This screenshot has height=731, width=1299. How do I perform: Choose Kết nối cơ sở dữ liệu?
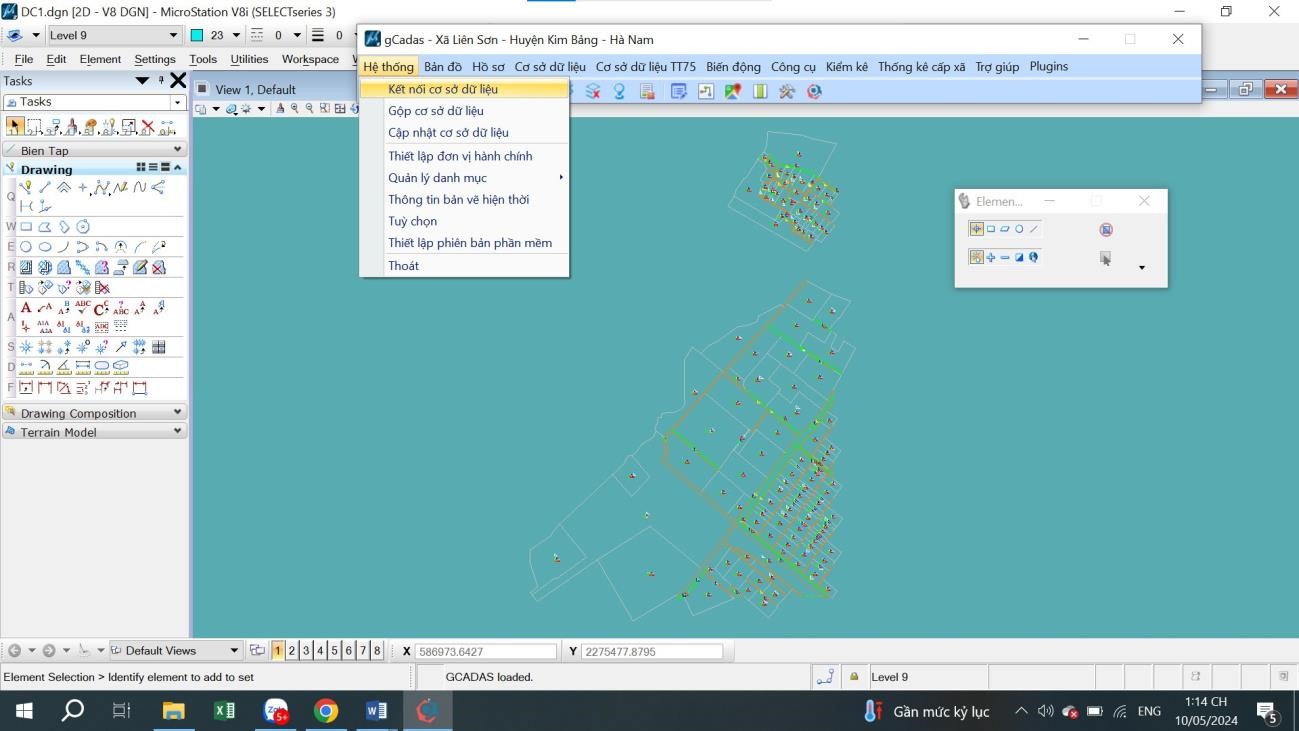(443, 89)
